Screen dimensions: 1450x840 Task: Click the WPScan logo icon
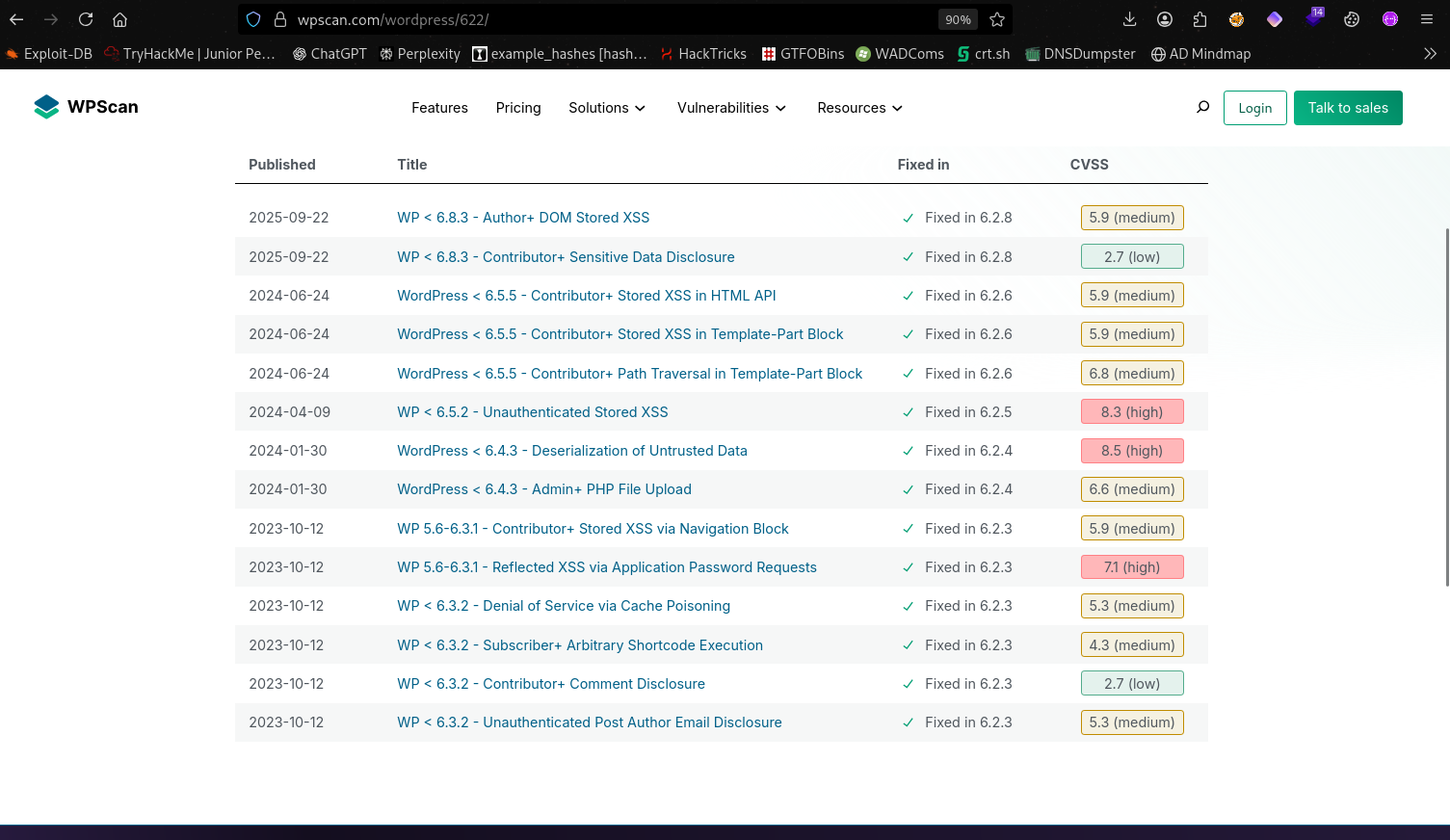pos(46,107)
